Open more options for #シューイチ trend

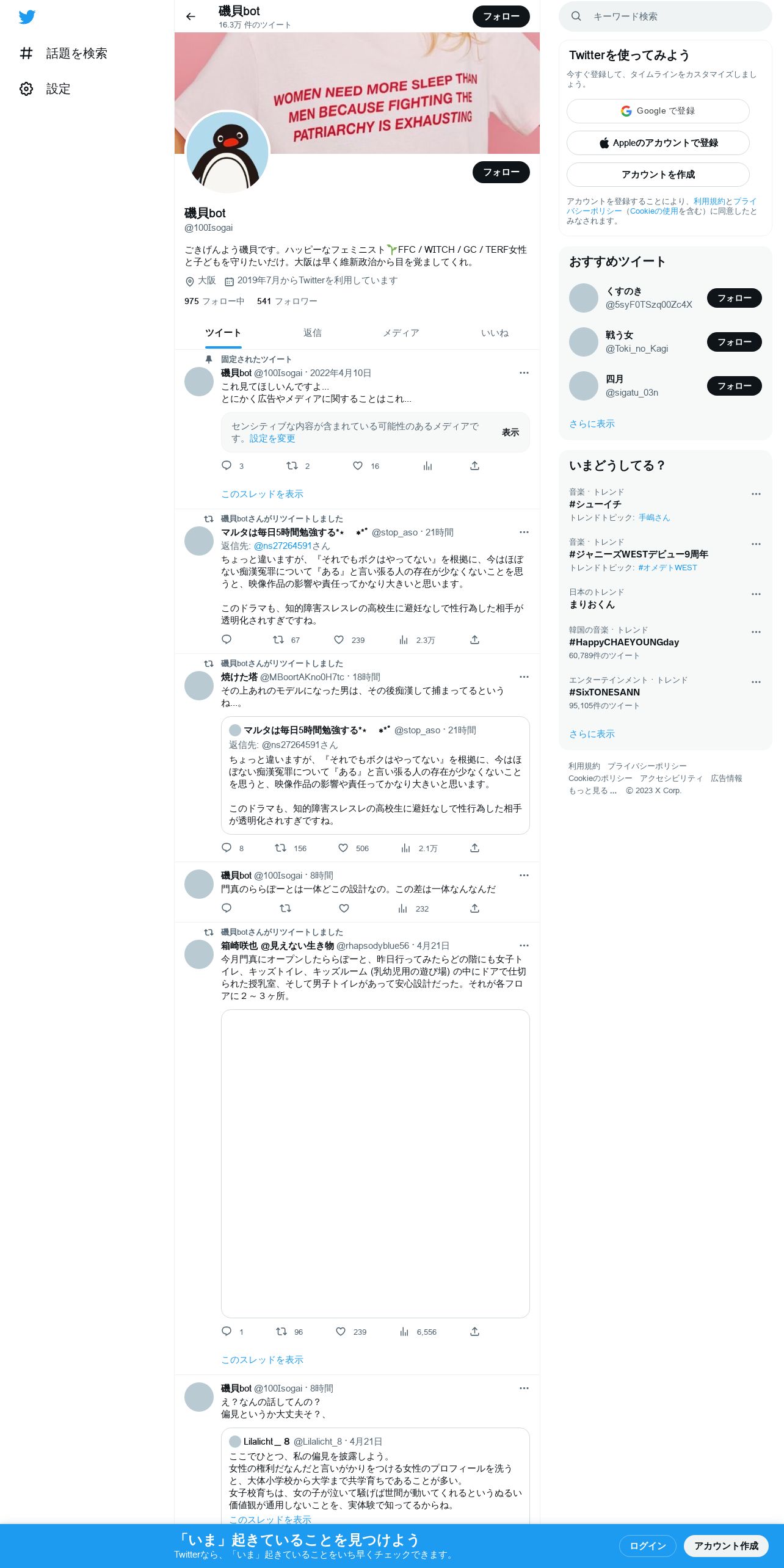point(756,494)
